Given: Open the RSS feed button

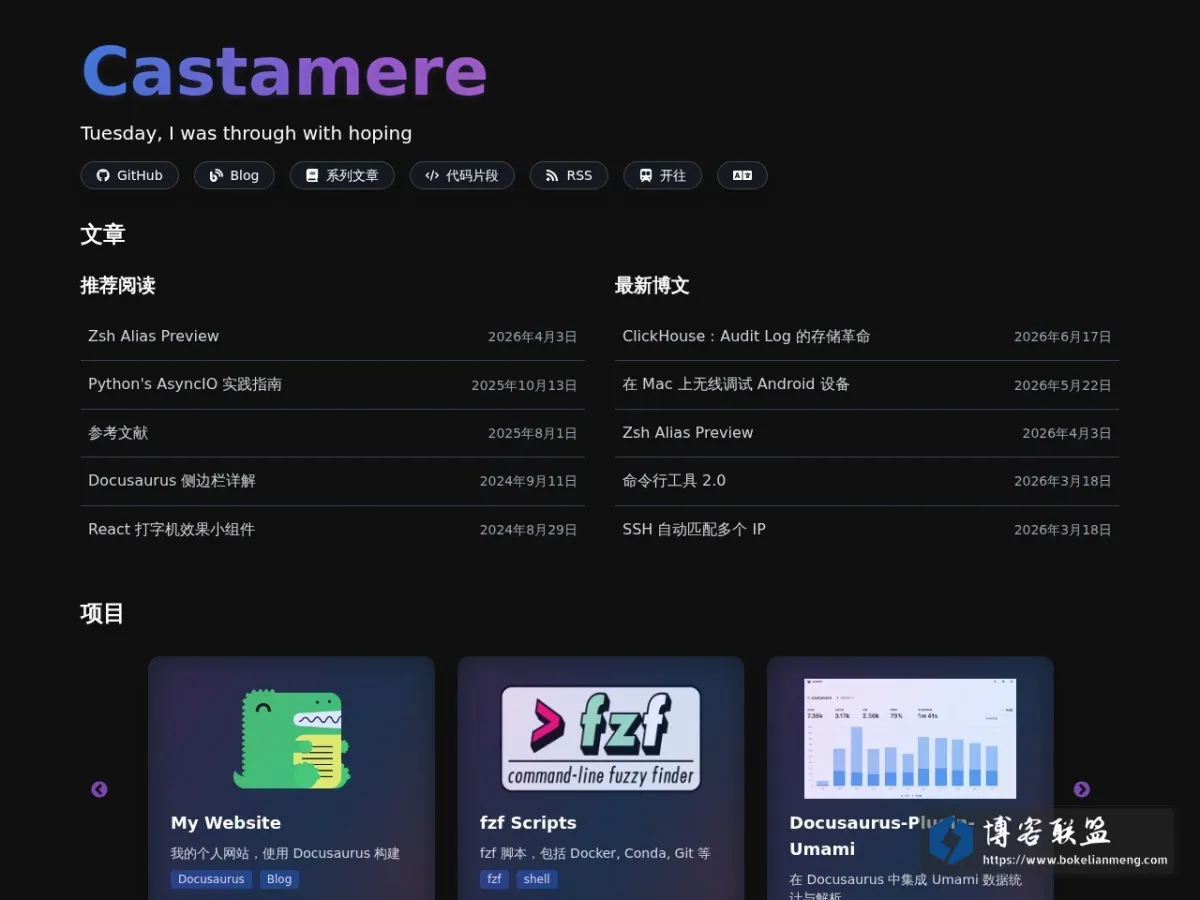Looking at the screenshot, I should click(x=569, y=175).
